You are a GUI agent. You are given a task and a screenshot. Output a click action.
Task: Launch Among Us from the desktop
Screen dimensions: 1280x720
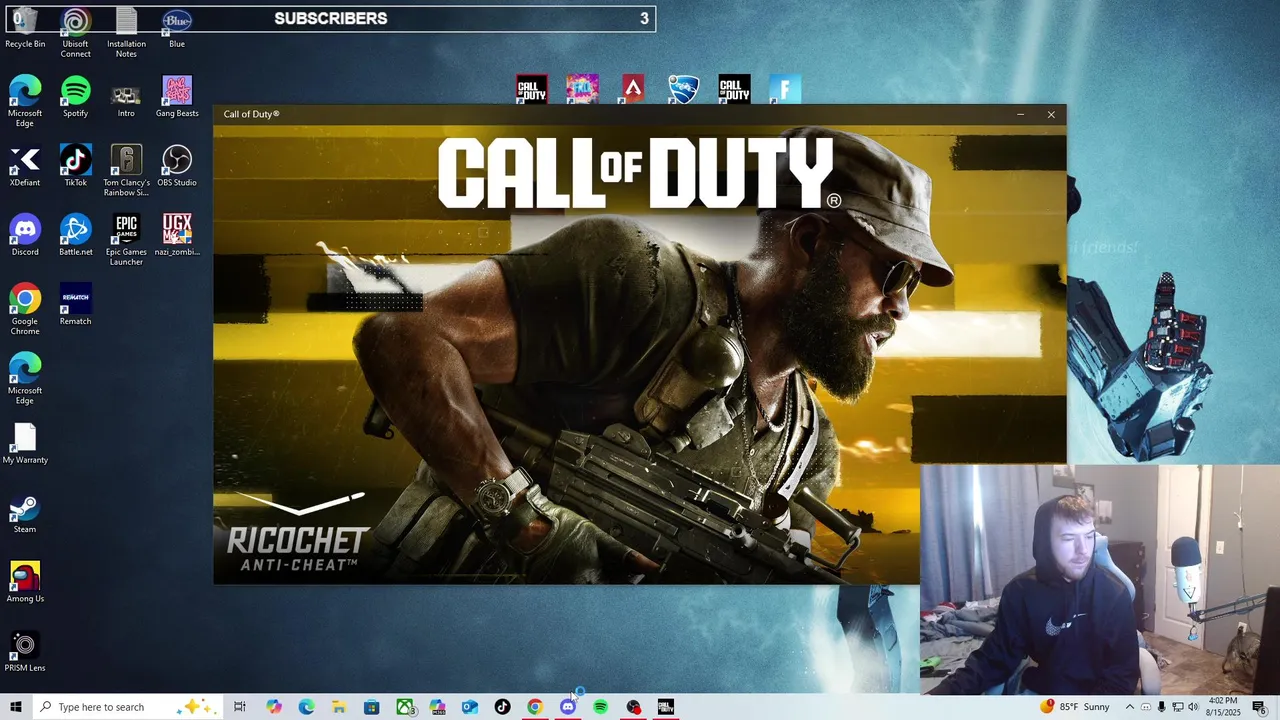click(x=25, y=581)
